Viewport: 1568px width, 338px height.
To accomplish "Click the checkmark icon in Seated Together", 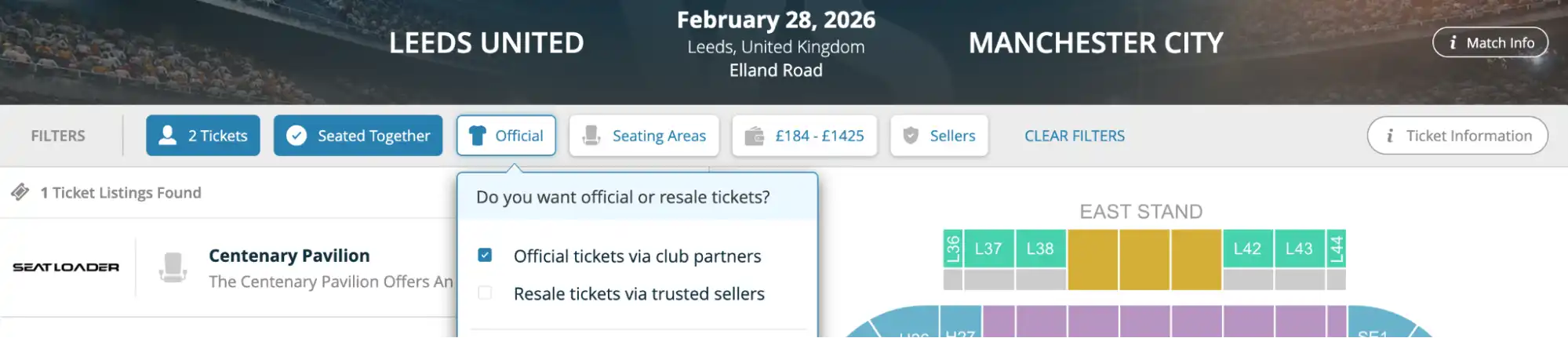I will (x=297, y=136).
